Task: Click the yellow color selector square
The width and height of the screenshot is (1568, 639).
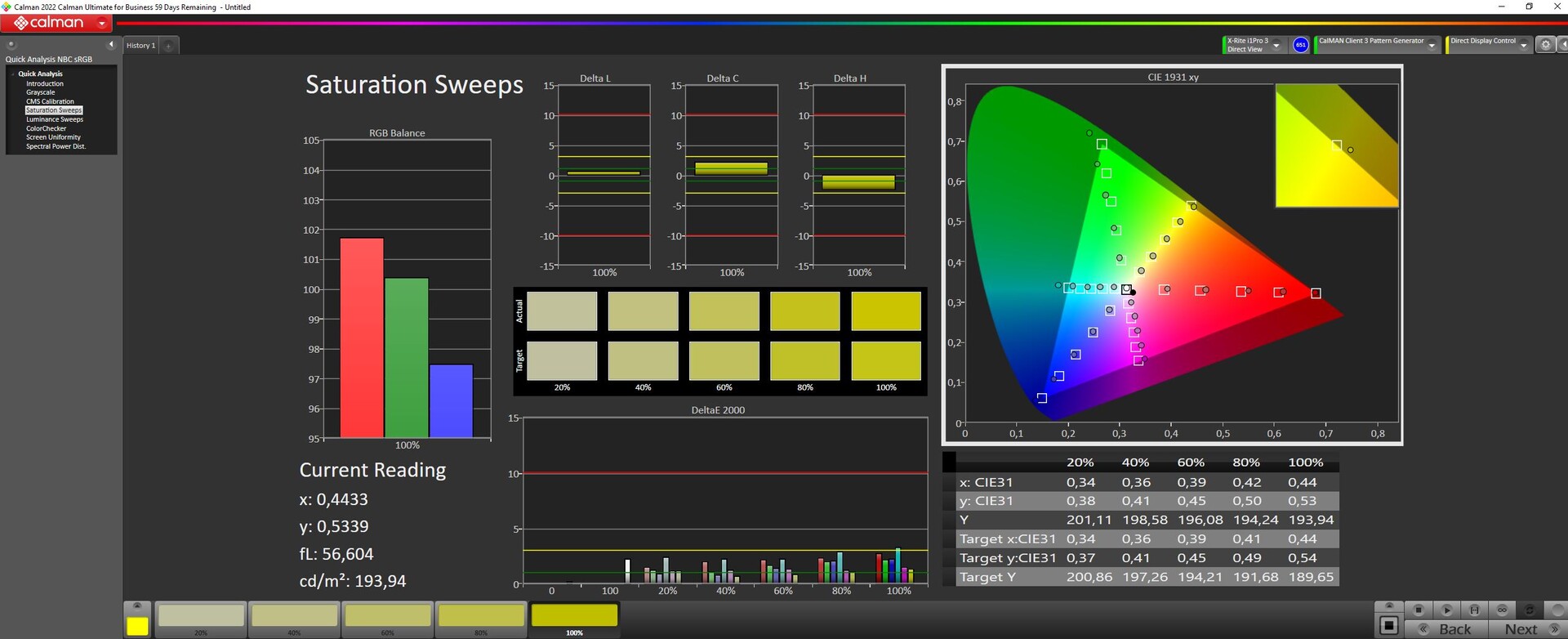Action: point(137,626)
